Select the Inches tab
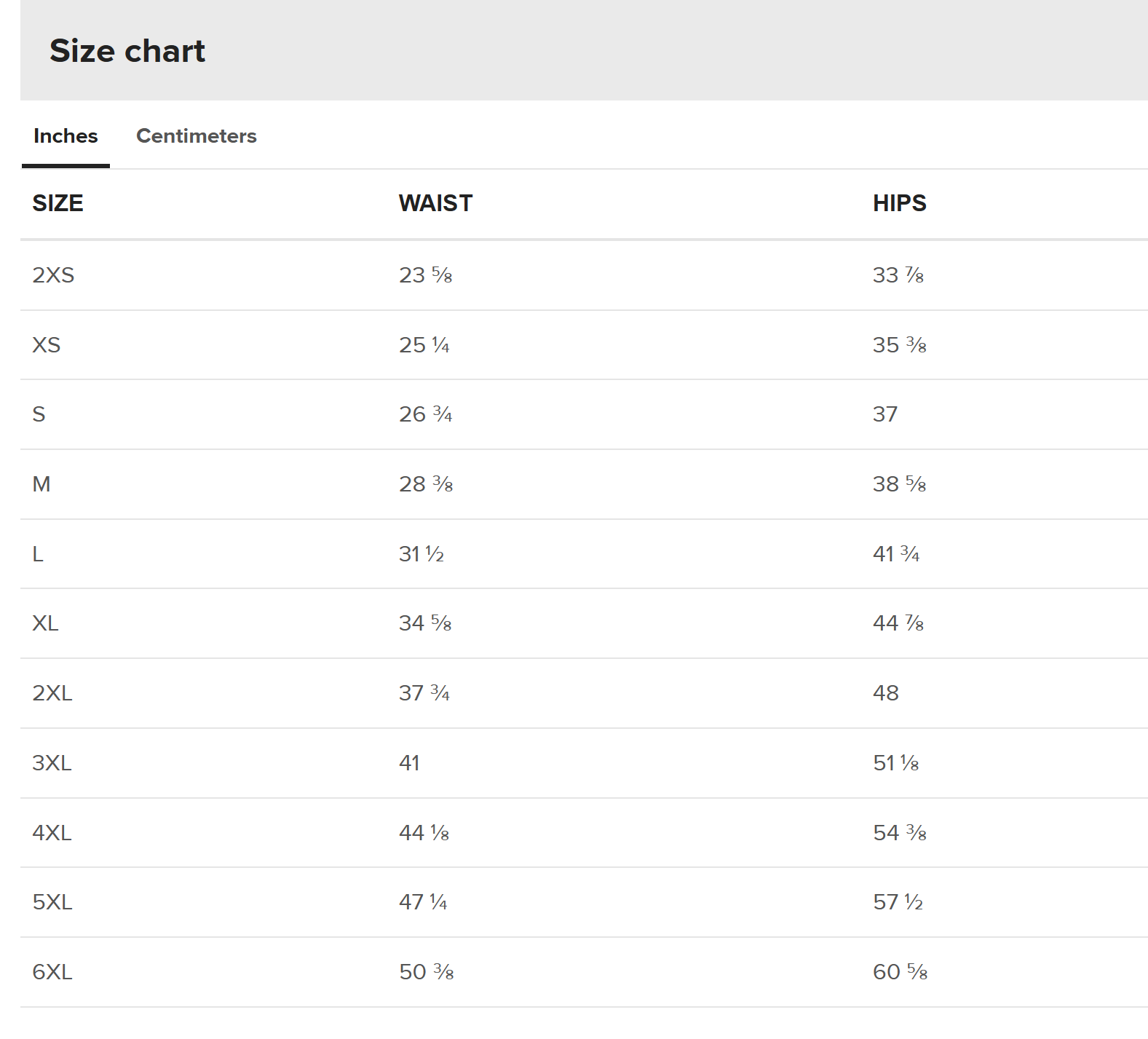 [66, 136]
